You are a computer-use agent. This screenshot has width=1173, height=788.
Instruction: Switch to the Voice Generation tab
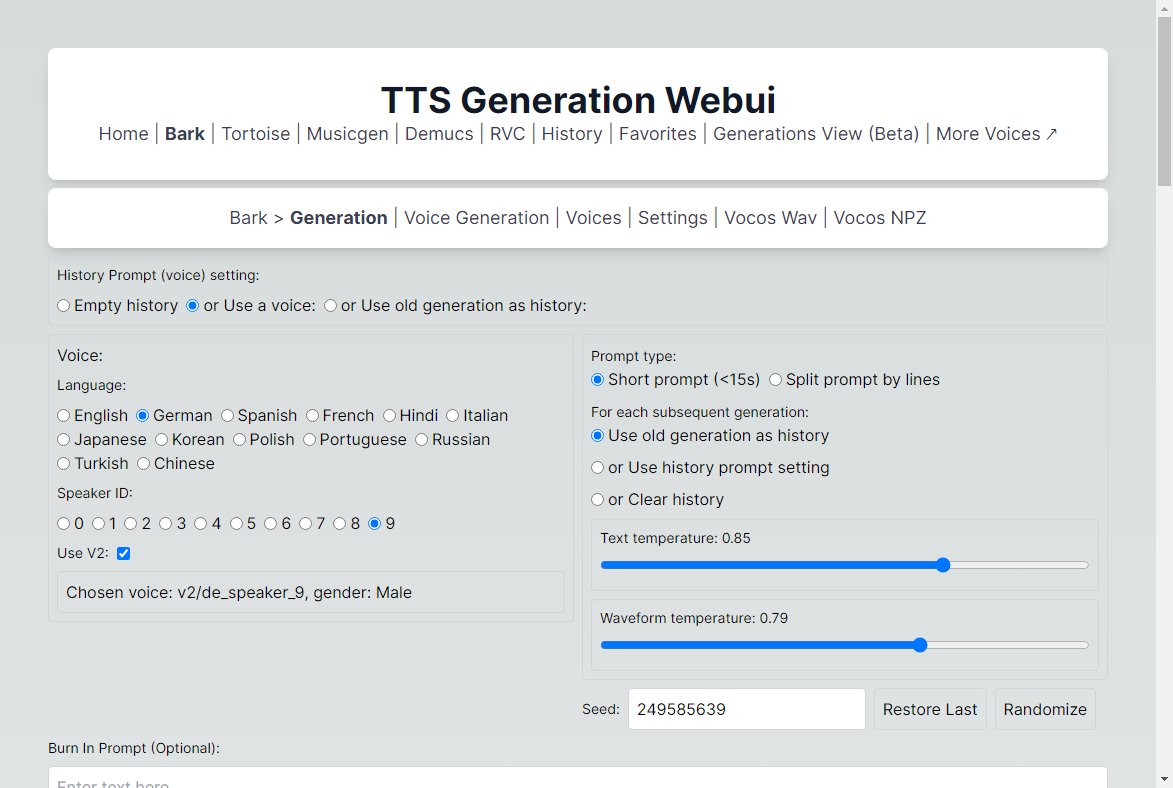(477, 218)
